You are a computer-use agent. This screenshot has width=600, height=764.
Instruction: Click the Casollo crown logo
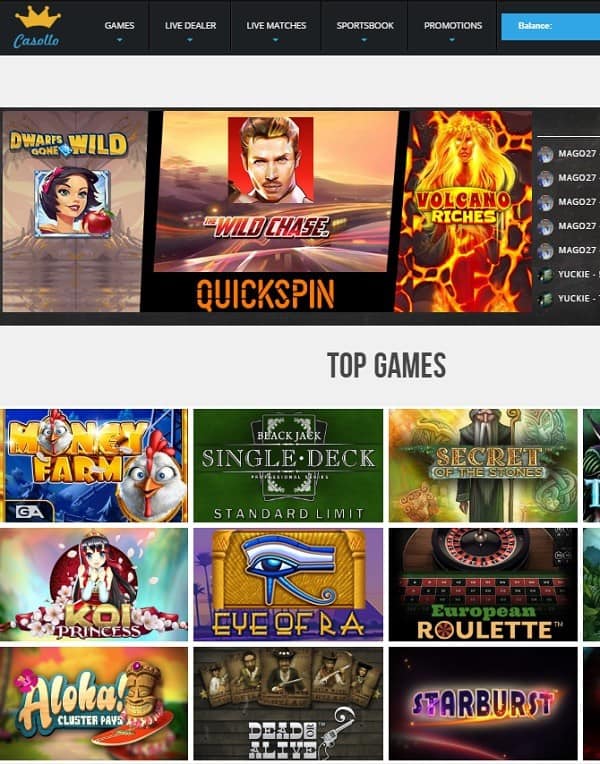[38, 27]
